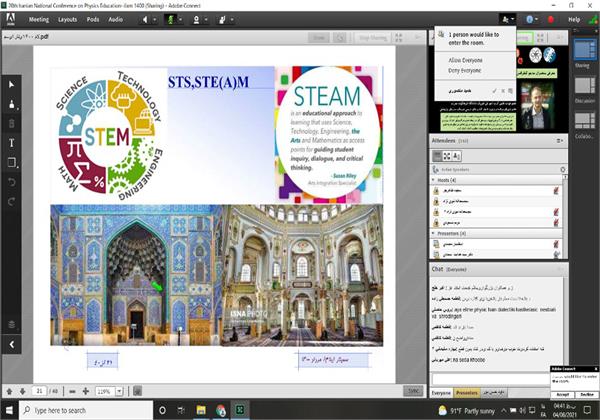Go to next page arrow
Image resolution: width=600 pixels, height=420 pixels.
click(x=22, y=391)
